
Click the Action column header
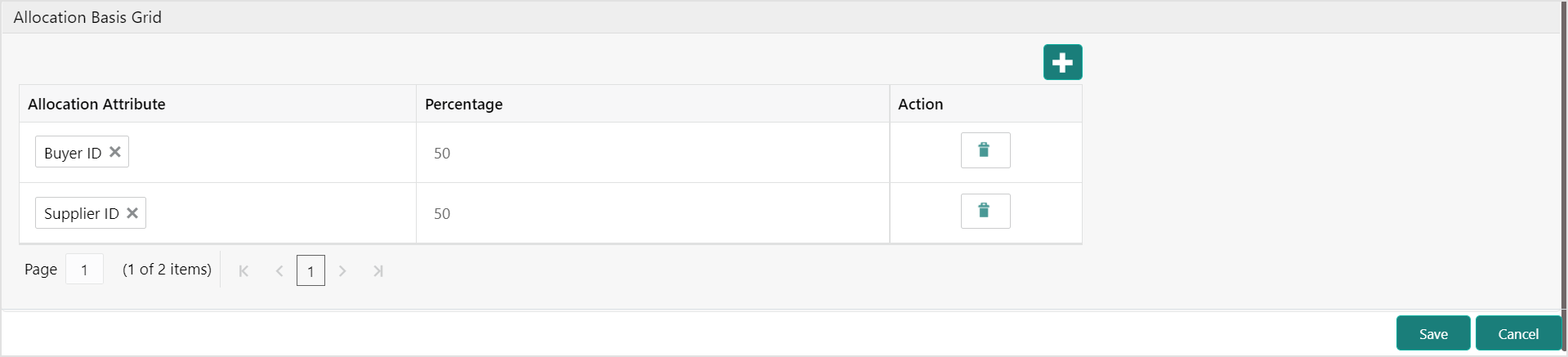click(x=920, y=104)
